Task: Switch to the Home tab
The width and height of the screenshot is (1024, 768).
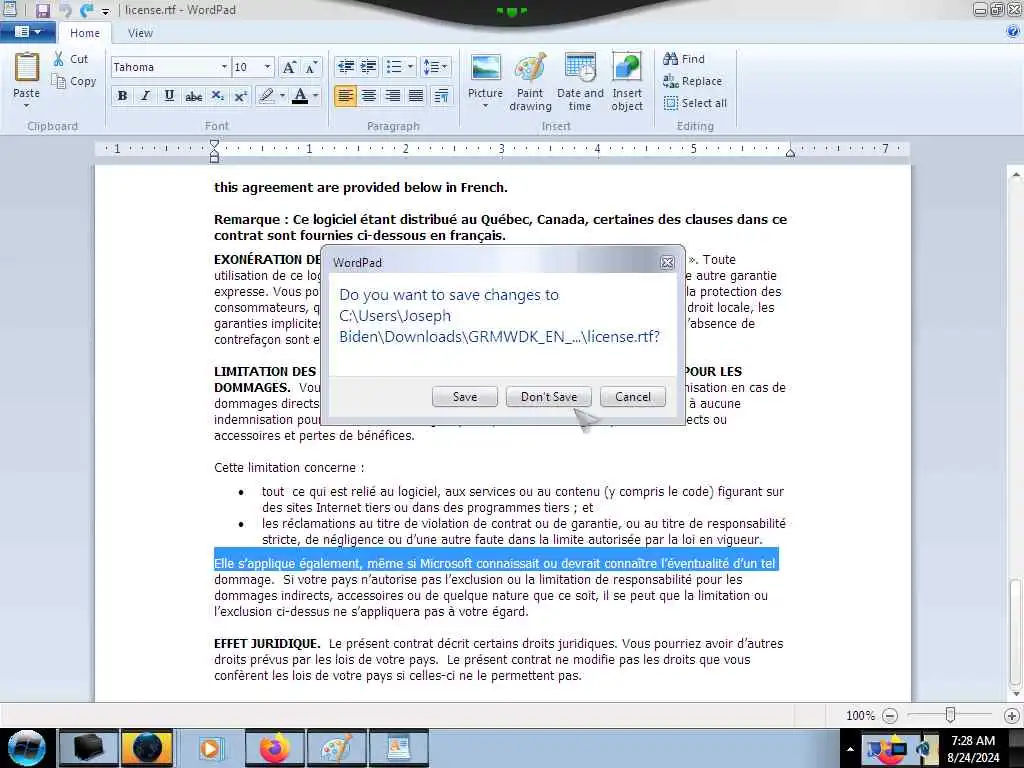Action: pyautogui.click(x=85, y=33)
